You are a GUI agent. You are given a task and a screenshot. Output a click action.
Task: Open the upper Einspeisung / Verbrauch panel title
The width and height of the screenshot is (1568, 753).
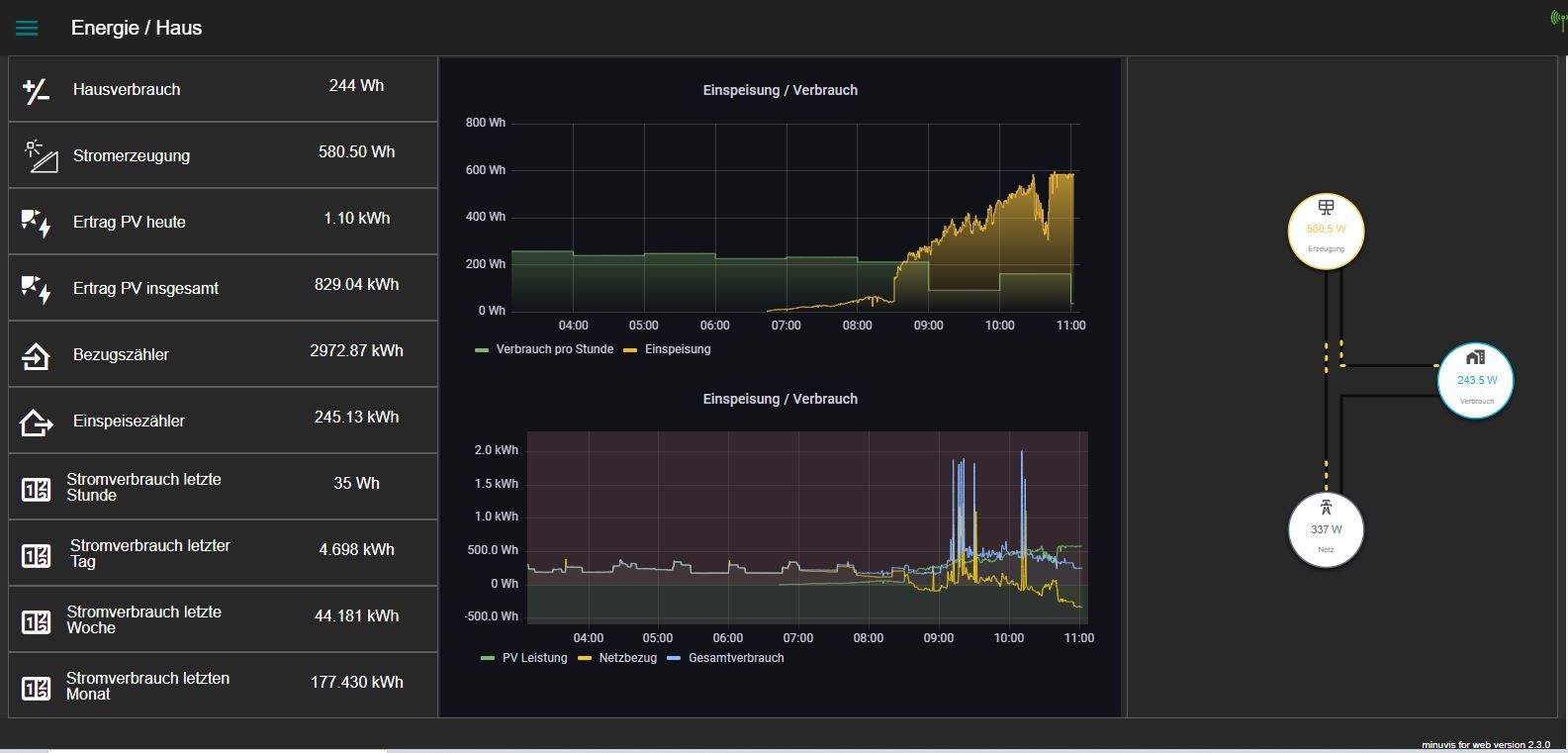coord(780,90)
